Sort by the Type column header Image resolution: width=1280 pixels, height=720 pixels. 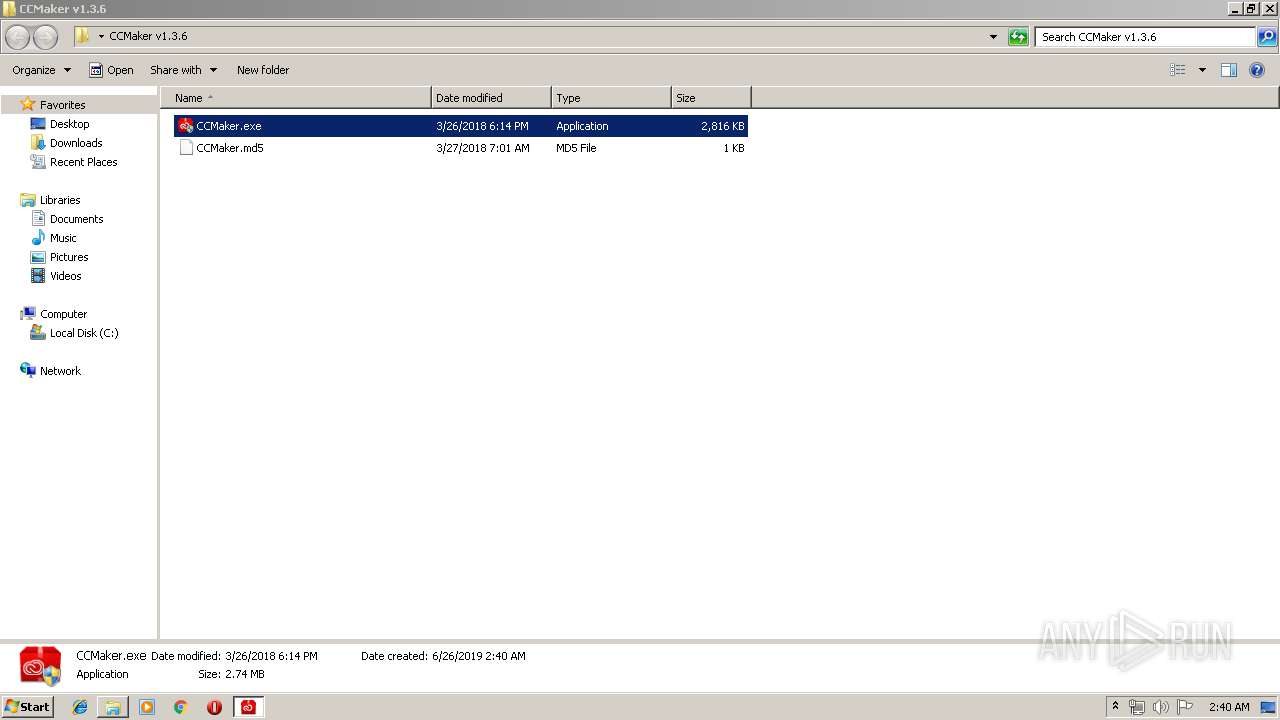(x=611, y=98)
